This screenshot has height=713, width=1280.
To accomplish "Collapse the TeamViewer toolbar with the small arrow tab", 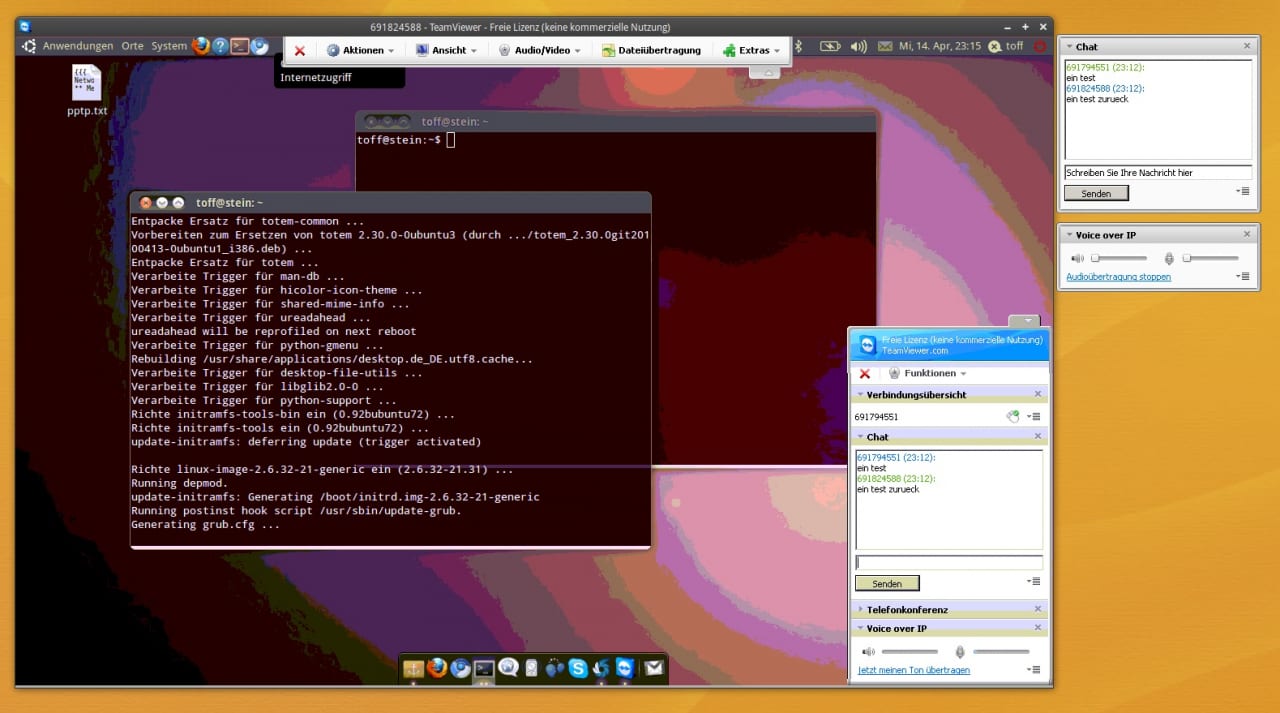I will (x=765, y=73).
